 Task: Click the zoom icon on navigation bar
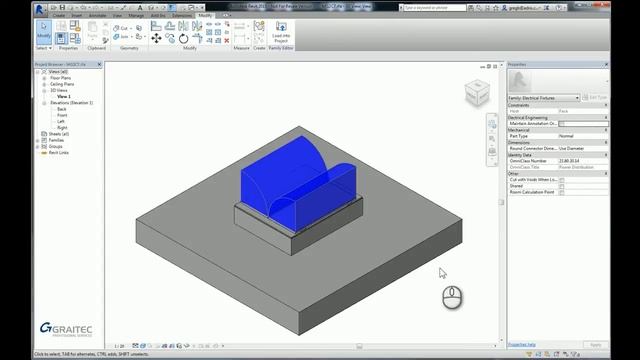(x=492, y=139)
